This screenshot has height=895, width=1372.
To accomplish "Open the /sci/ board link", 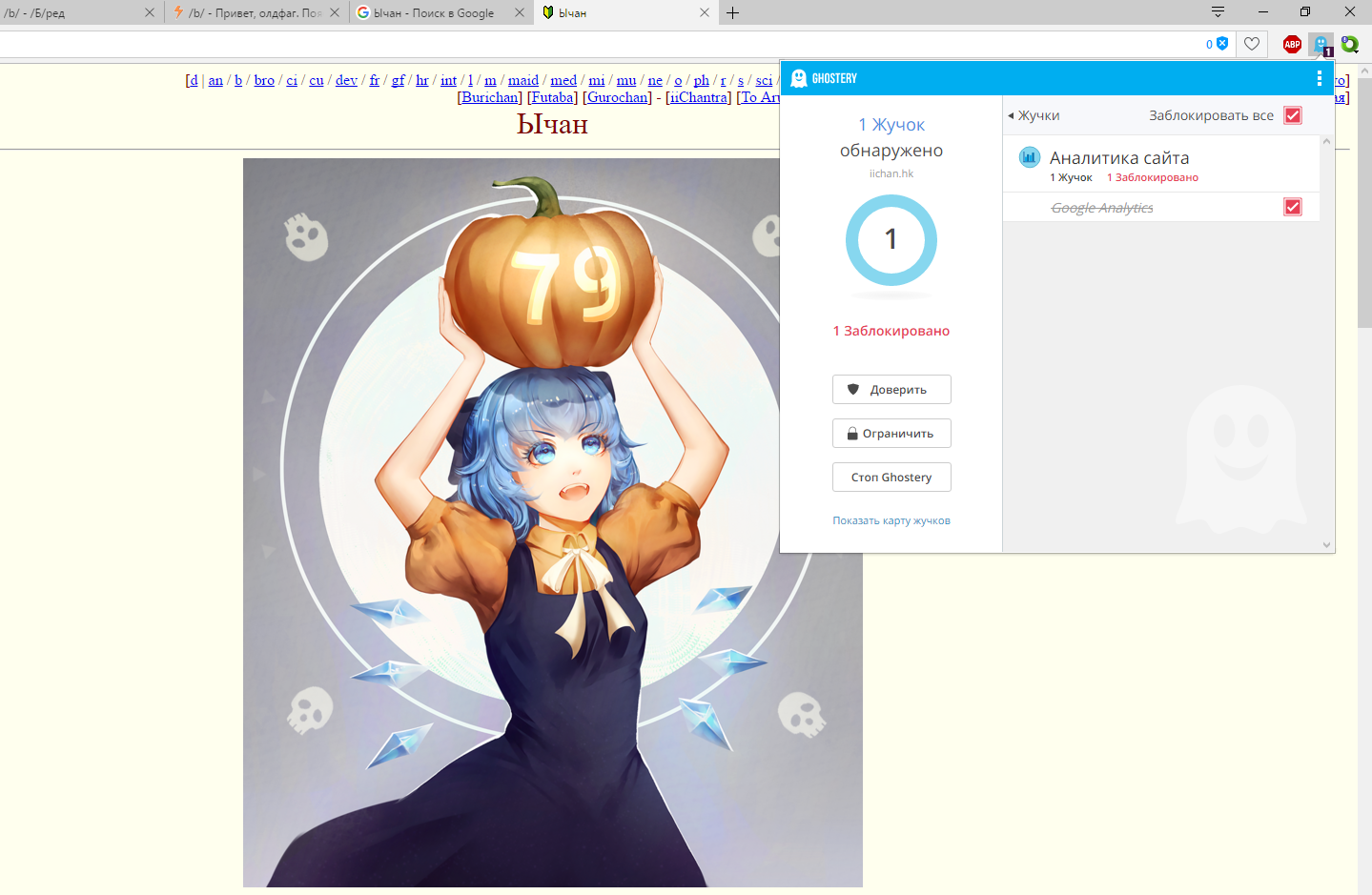I will click(764, 80).
